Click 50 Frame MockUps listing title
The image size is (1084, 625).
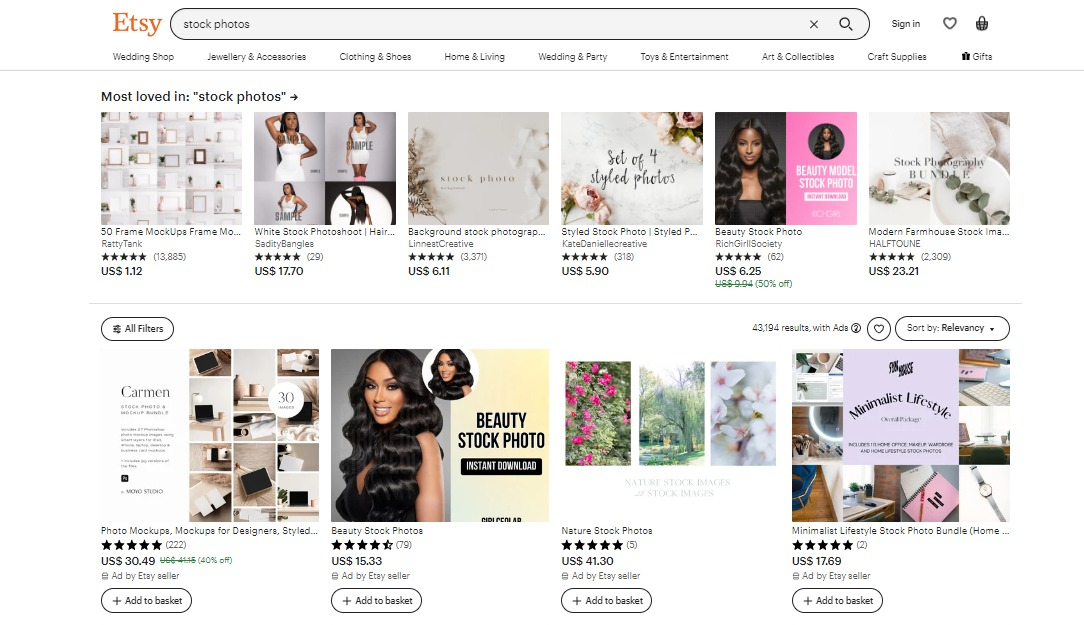point(171,232)
